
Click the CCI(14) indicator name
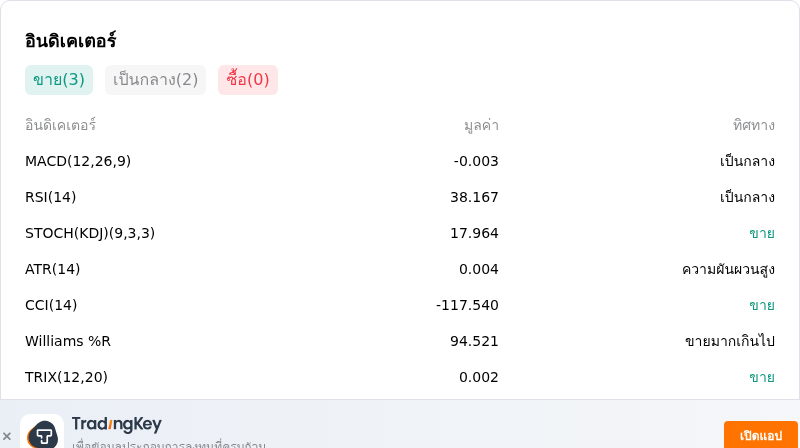(x=51, y=305)
